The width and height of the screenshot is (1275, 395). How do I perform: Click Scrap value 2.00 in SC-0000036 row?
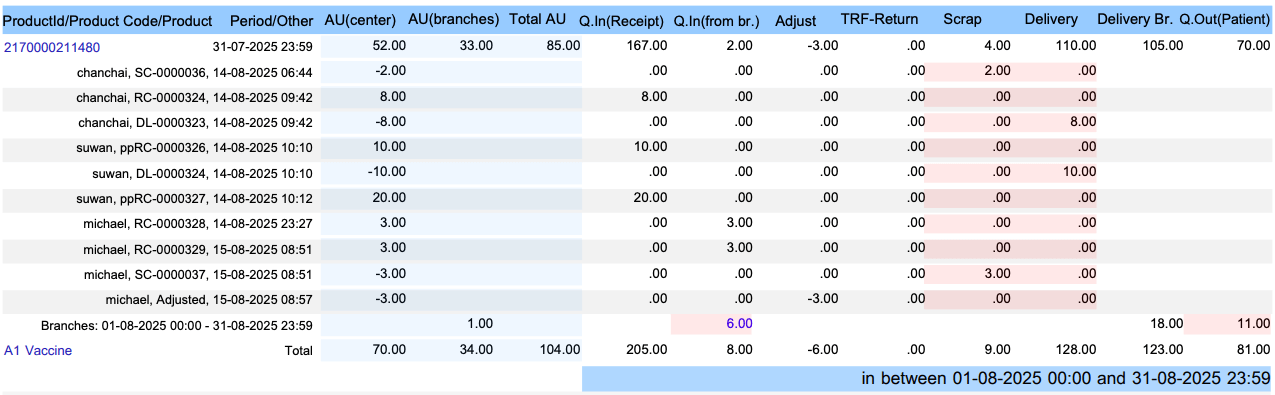coord(997,72)
